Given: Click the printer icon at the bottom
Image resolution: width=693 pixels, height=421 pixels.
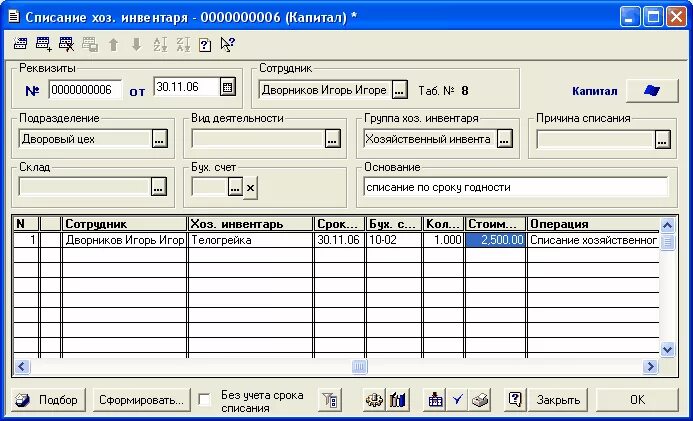Looking at the screenshot, I should pos(480,400).
